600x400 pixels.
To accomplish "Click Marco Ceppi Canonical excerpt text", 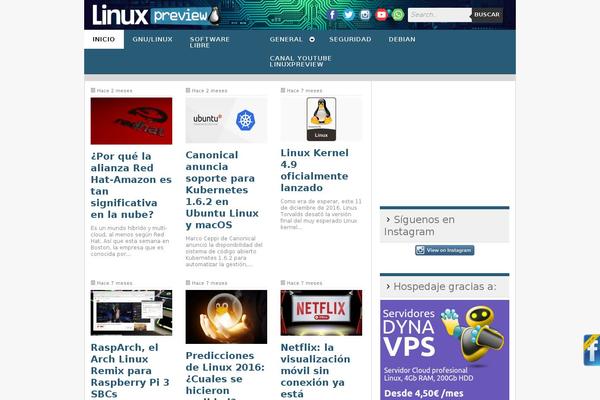I will point(224,251).
